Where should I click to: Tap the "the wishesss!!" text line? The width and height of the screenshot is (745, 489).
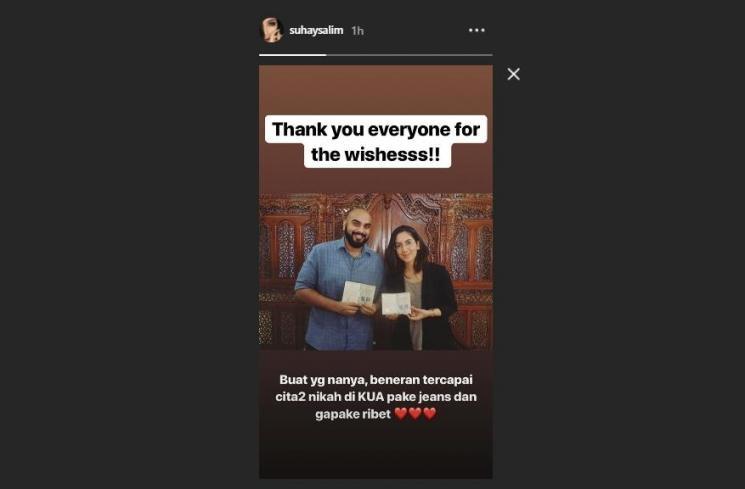[x=376, y=154]
